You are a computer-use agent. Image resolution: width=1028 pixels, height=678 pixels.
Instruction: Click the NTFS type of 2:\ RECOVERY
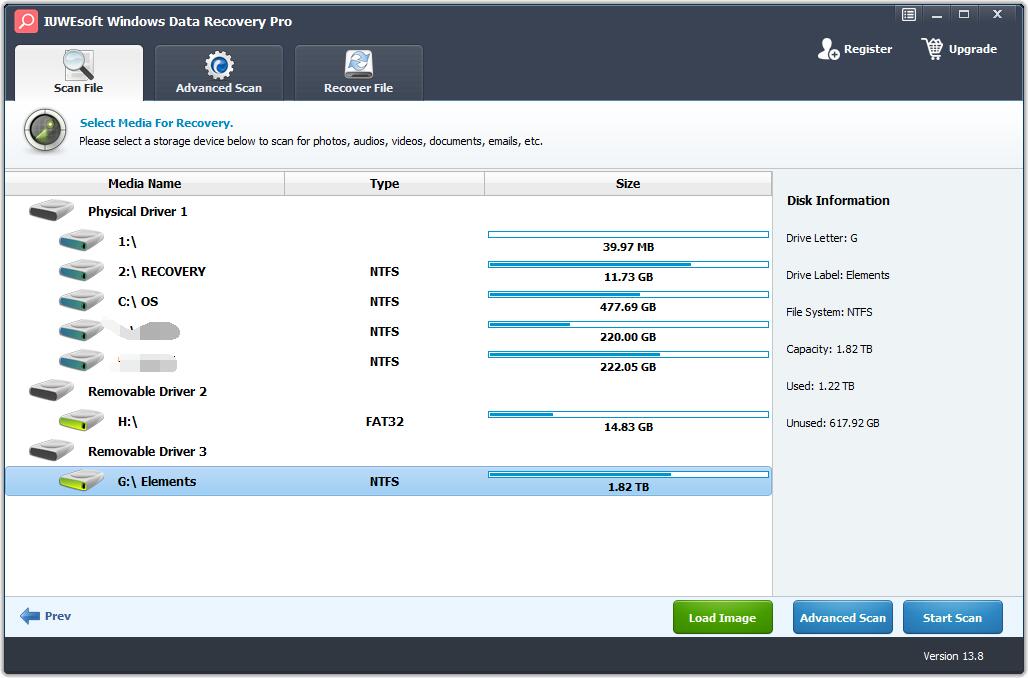384,271
